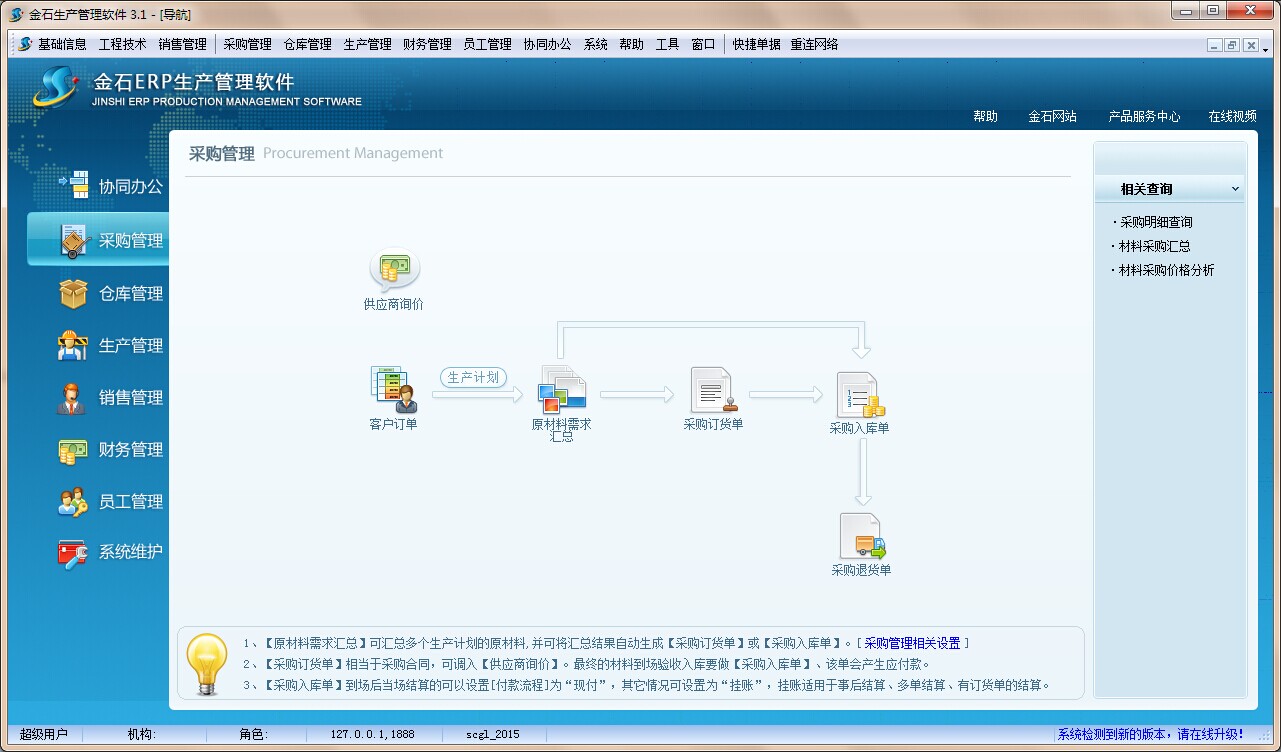Open the 帮助 menu in menu bar

click(631, 44)
